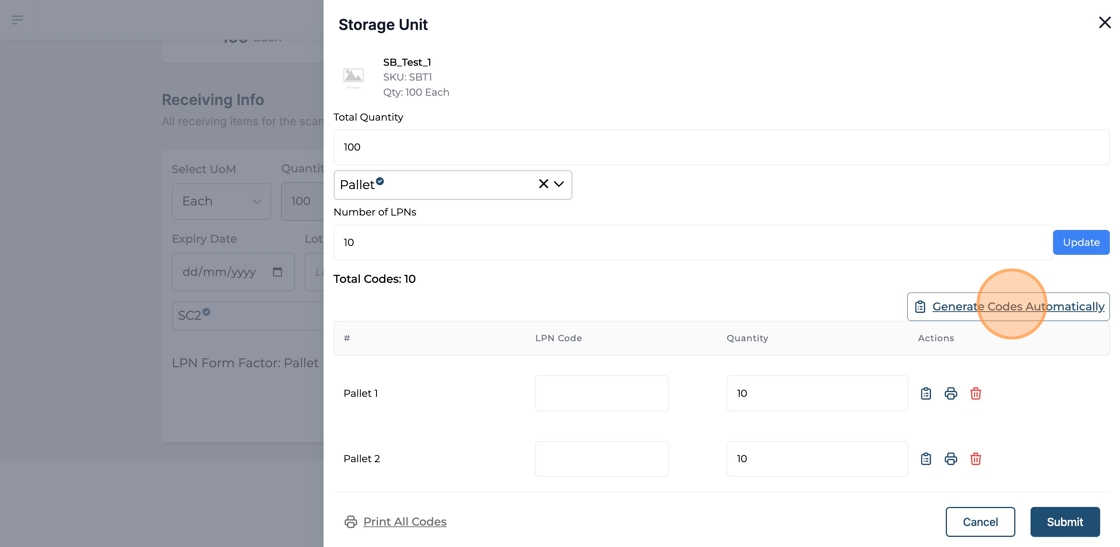This screenshot has height=547, width=1120.
Task: Expand the Pallet form factor dropdown
Action: point(559,184)
